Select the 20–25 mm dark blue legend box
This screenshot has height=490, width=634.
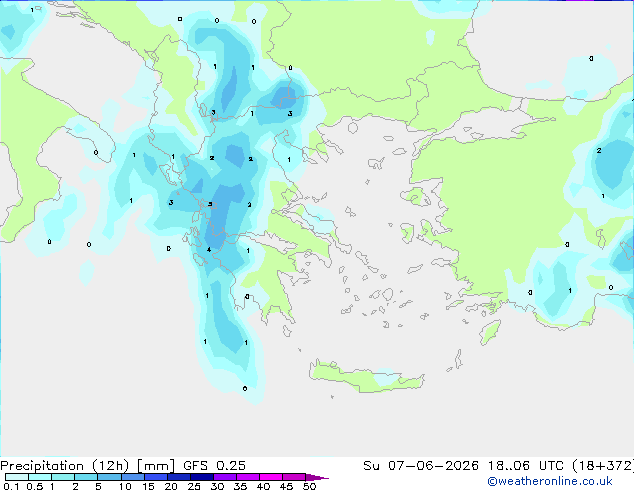179,477
